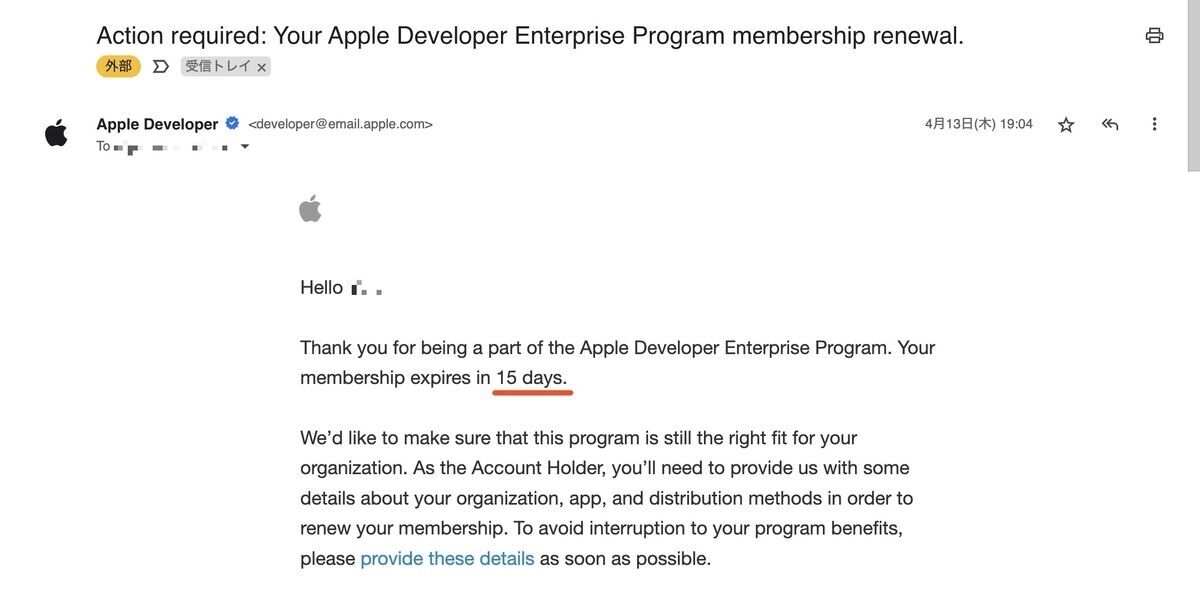Image resolution: width=1200 pixels, height=602 pixels.
Task: Click the underlined "15 days." text
Action: pos(532,378)
